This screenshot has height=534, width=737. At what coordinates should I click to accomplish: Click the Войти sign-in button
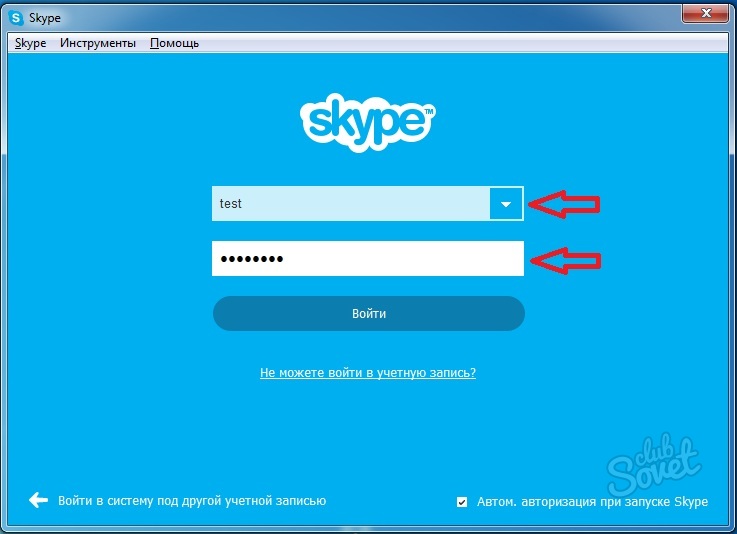tap(369, 314)
